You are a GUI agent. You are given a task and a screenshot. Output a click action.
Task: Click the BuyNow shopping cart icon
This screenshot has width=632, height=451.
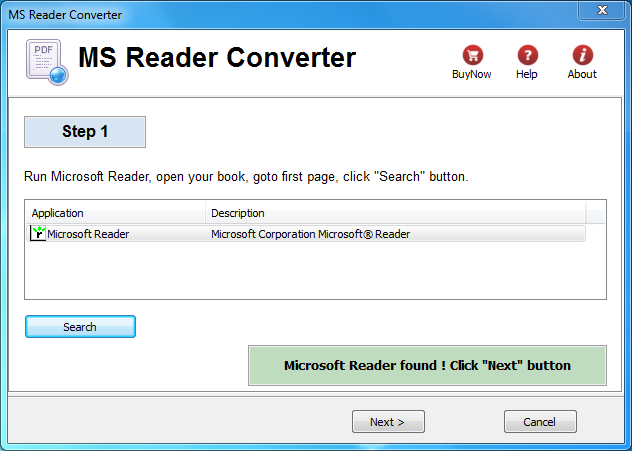coord(473,55)
